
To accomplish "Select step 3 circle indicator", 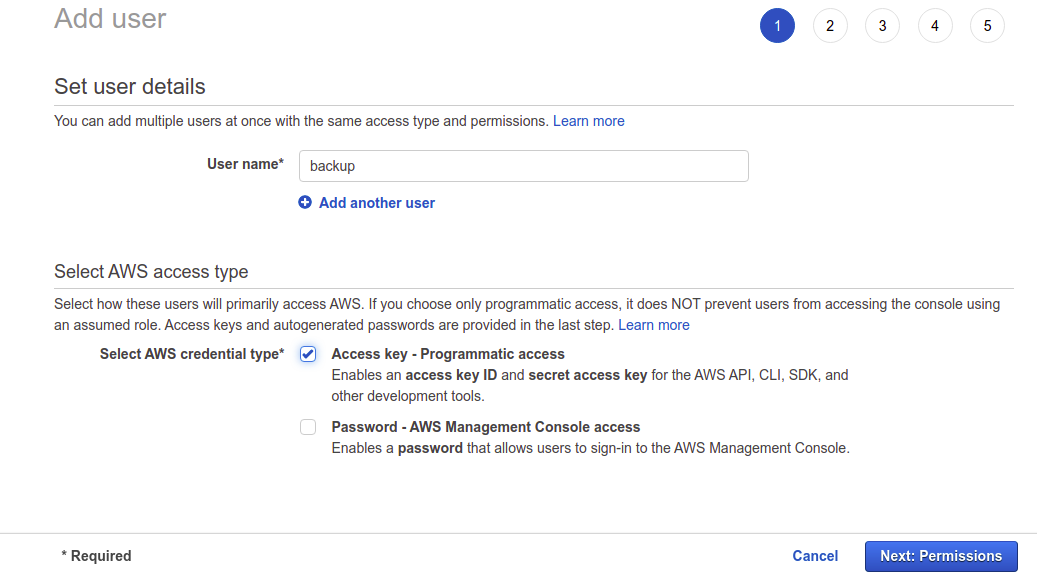I will point(882,26).
